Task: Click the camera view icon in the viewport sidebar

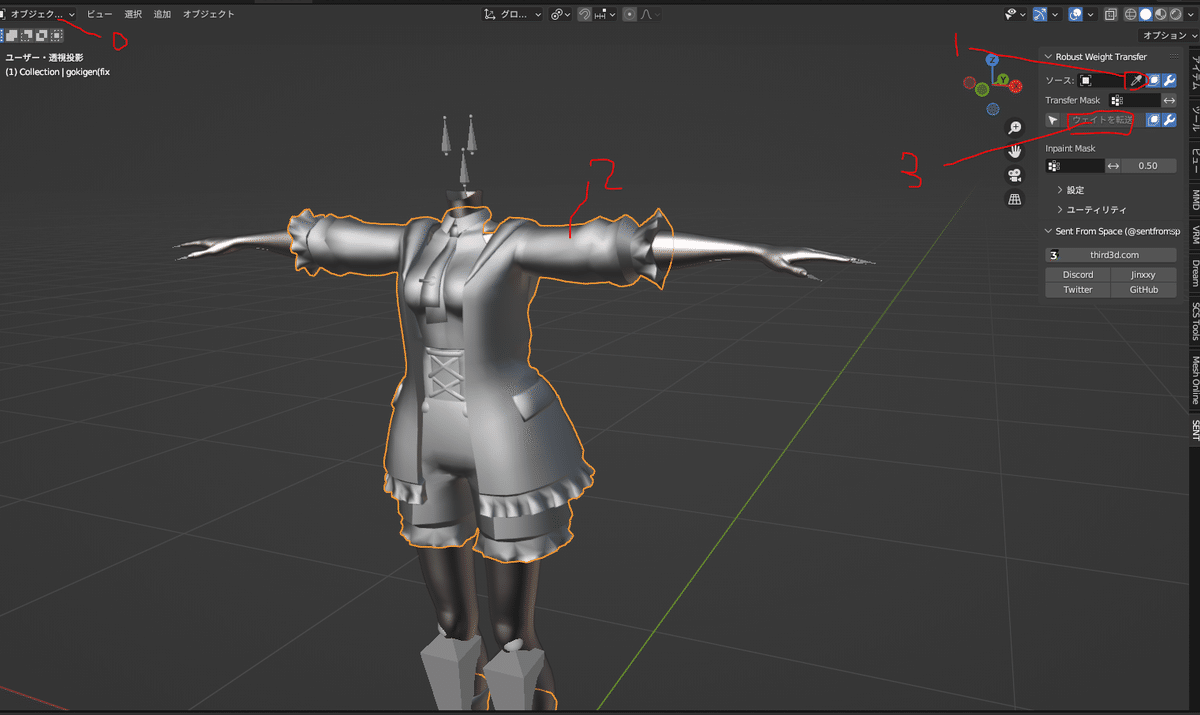Action: click(1014, 175)
